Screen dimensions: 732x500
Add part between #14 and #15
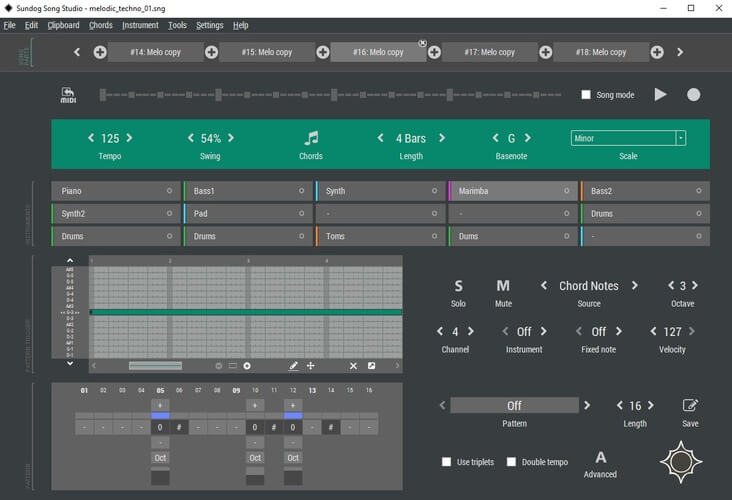point(211,52)
